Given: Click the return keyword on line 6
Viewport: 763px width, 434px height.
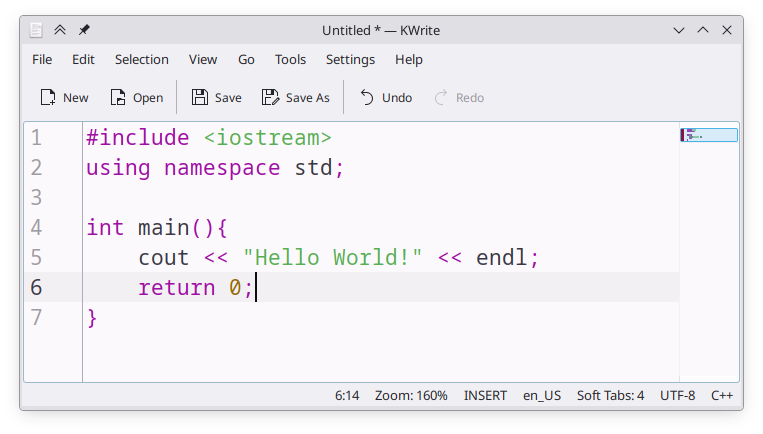Looking at the screenshot, I should pyautogui.click(x=177, y=288).
